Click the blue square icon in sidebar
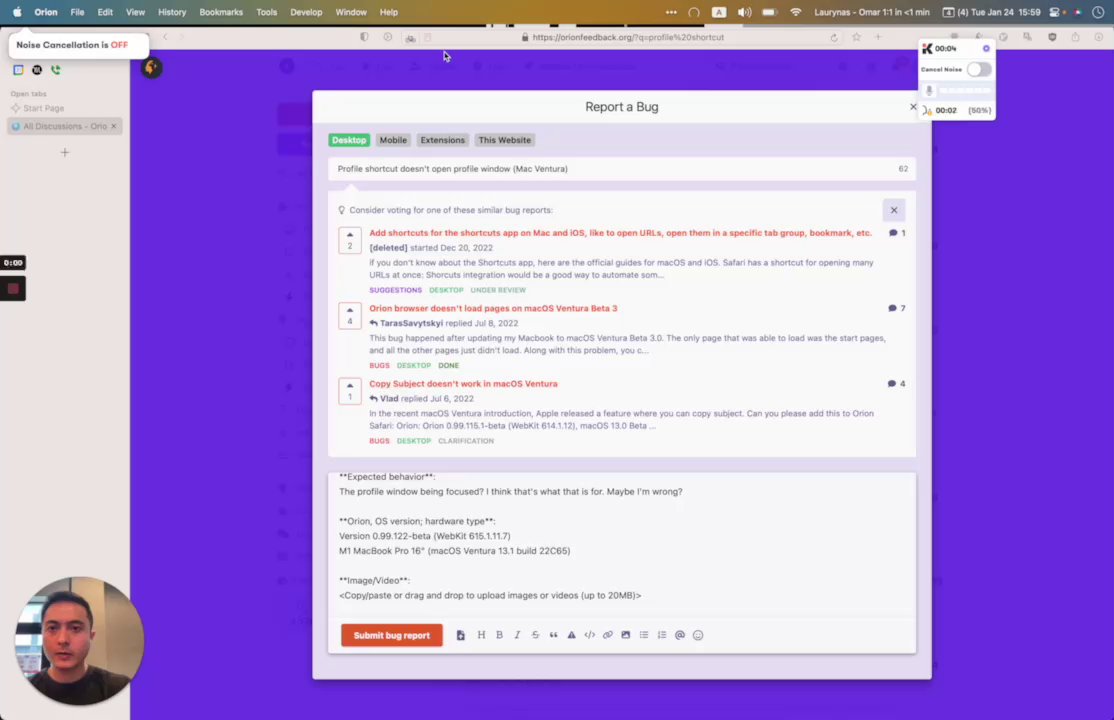The height and width of the screenshot is (720, 1114). click(x=18, y=70)
